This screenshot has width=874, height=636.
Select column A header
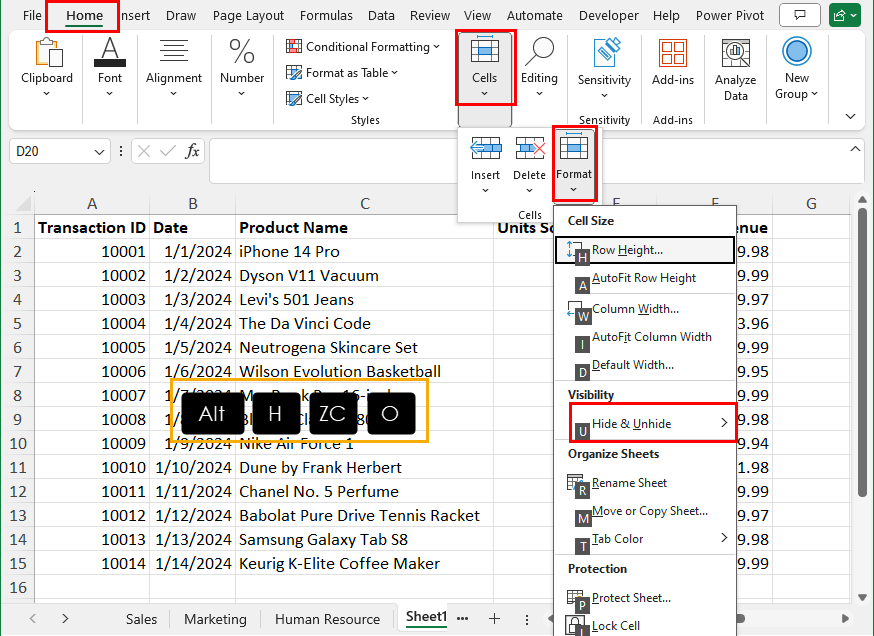[92, 204]
